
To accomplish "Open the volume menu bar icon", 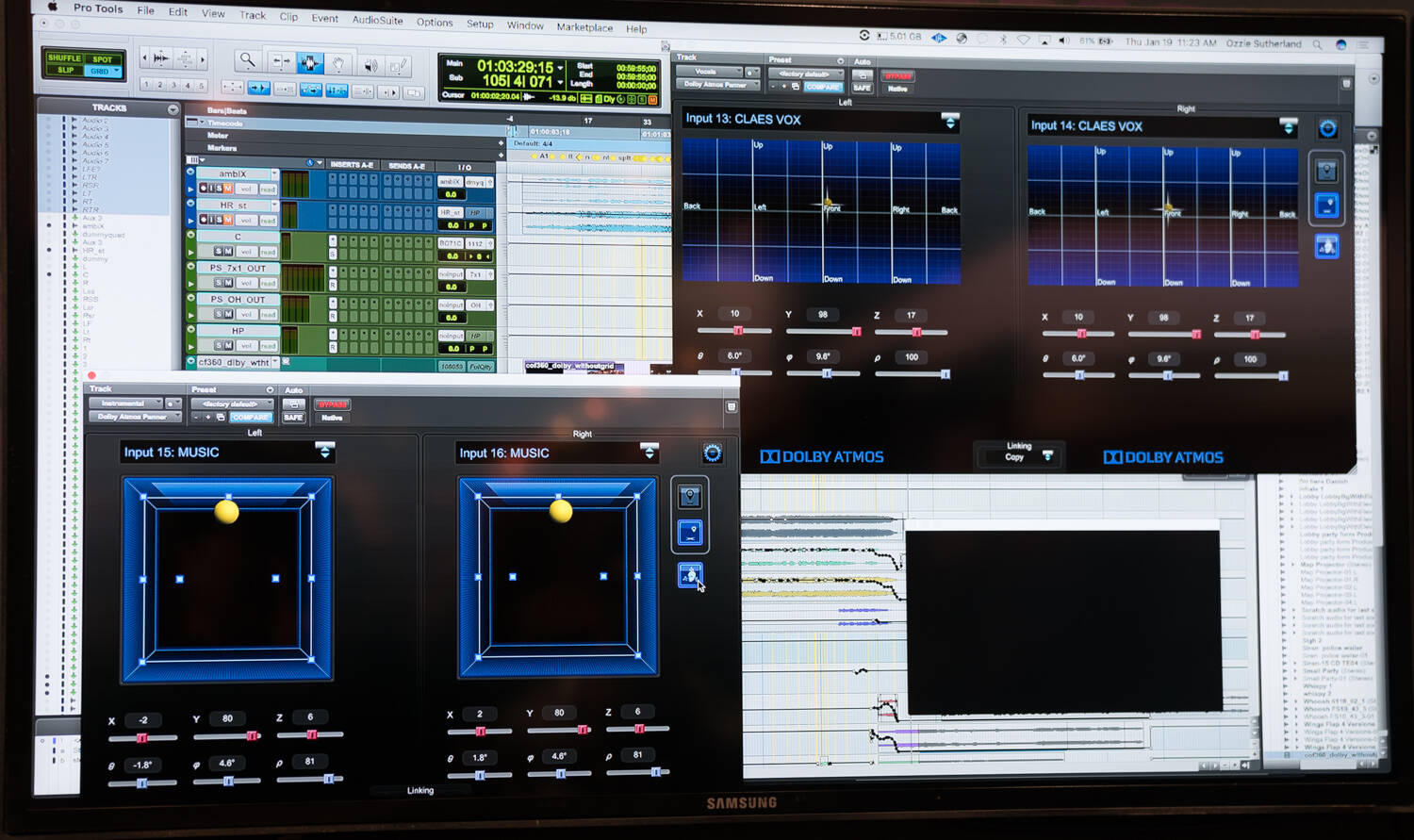I will click(1064, 41).
